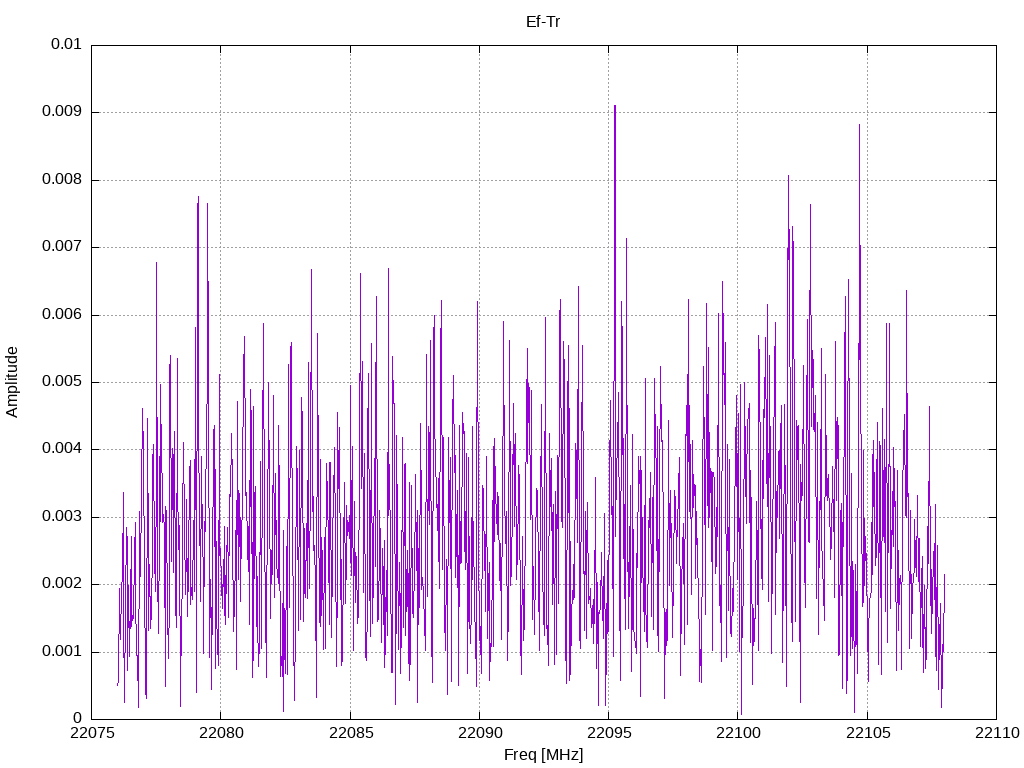Click the 0.007 y-axis tick label
Screen dimensions: 1024x768
tap(62, 246)
